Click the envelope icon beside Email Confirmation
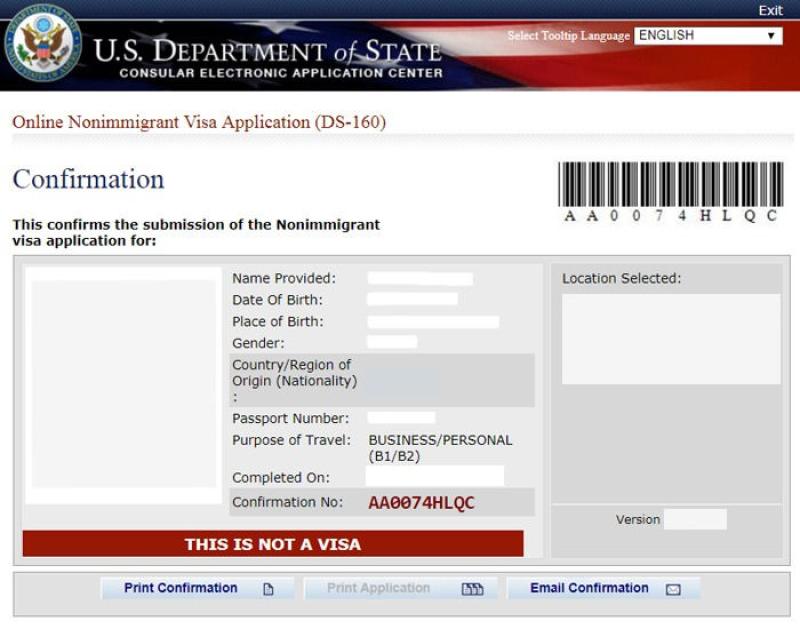800x629 pixels. pyautogui.click(x=673, y=590)
